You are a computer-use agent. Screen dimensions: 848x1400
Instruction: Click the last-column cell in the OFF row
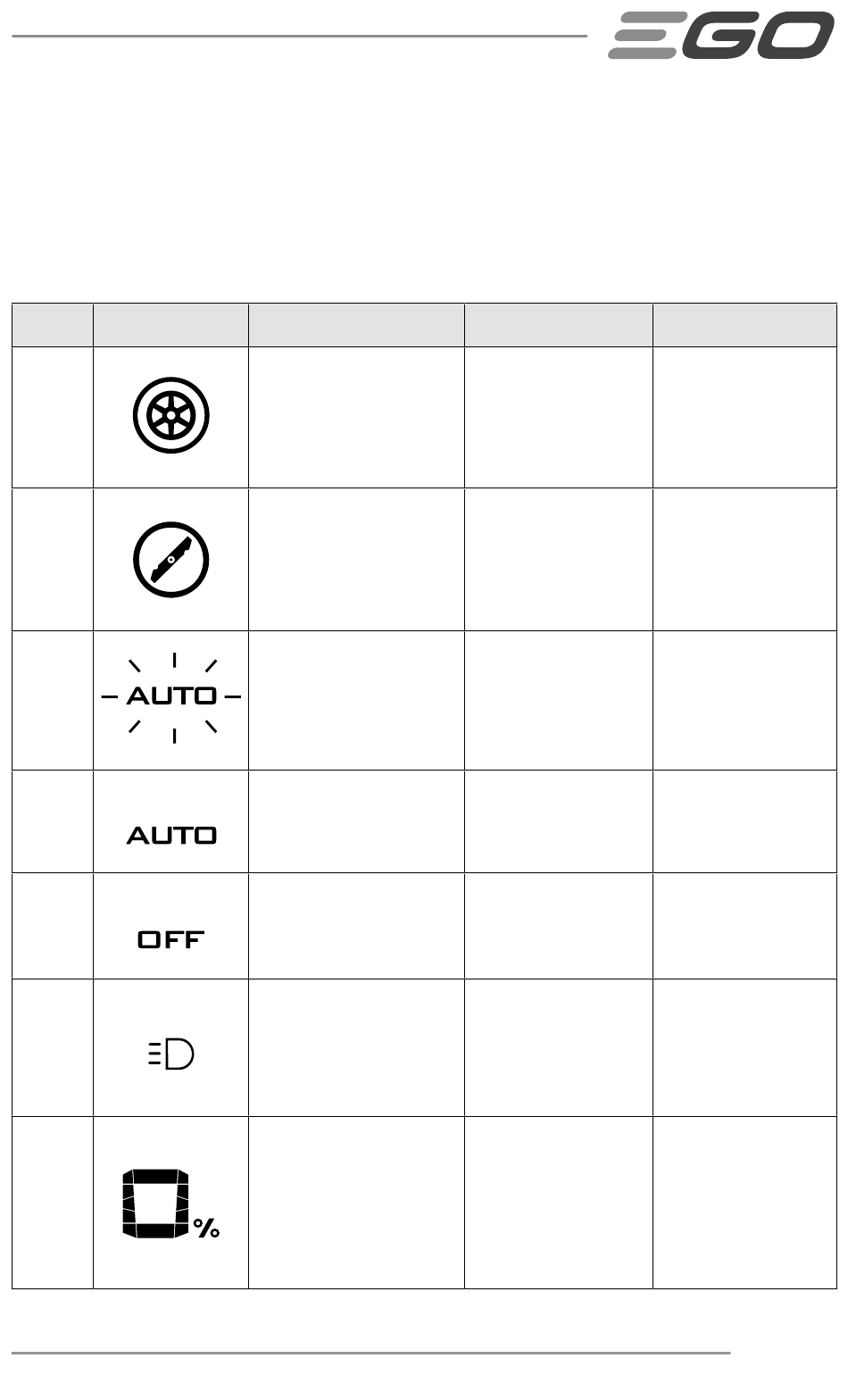(744, 926)
